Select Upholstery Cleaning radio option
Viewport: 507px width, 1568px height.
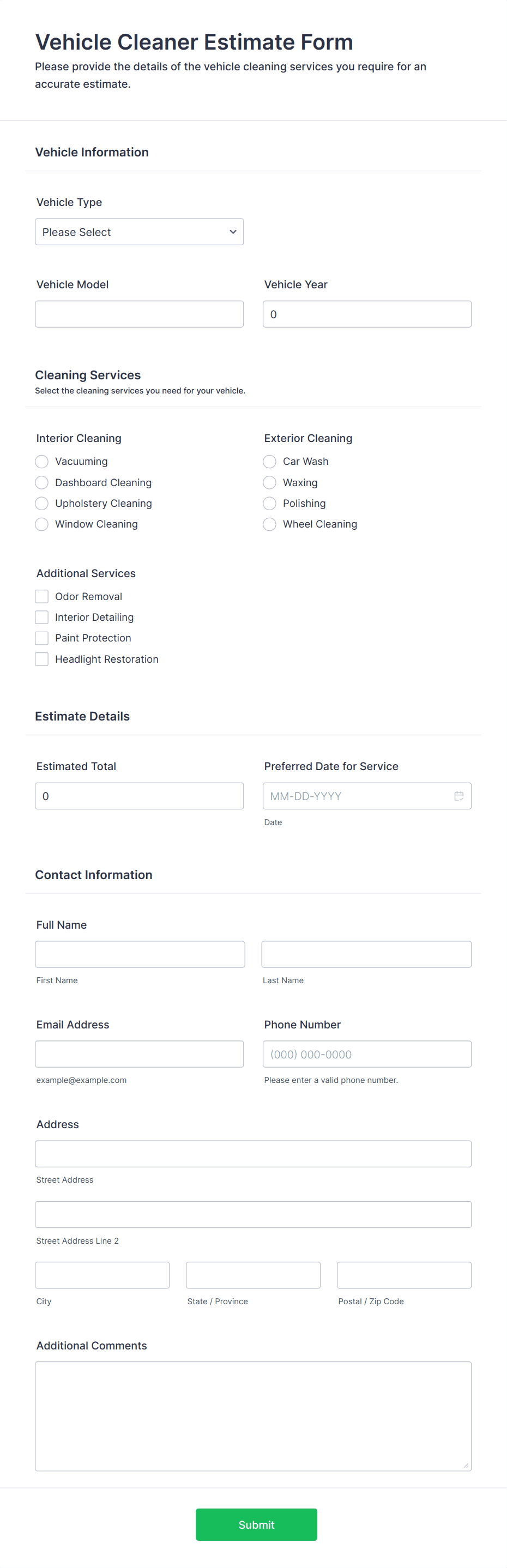[41, 504]
